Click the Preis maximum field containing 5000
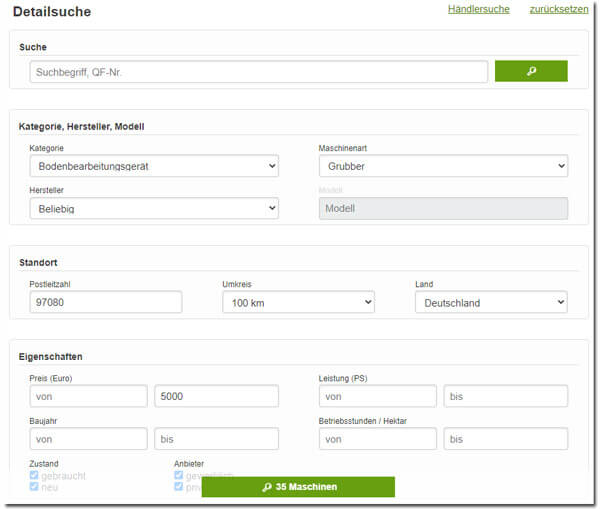600x509 pixels. tap(216, 396)
